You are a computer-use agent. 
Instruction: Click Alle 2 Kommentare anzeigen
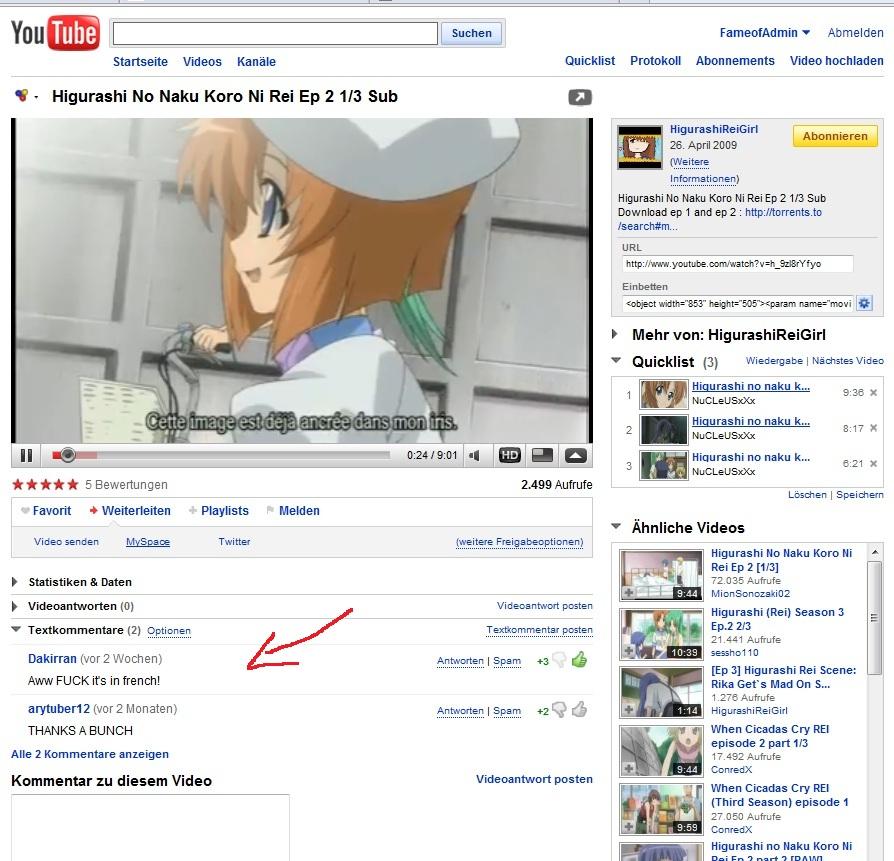[90, 754]
